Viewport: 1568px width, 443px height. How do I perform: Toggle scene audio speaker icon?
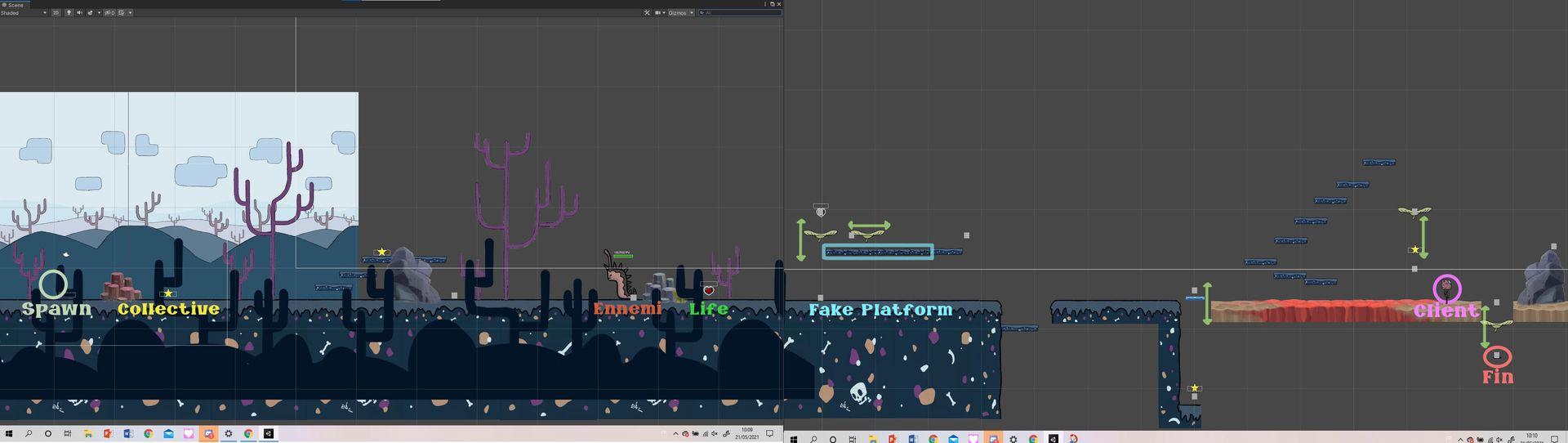[79, 13]
